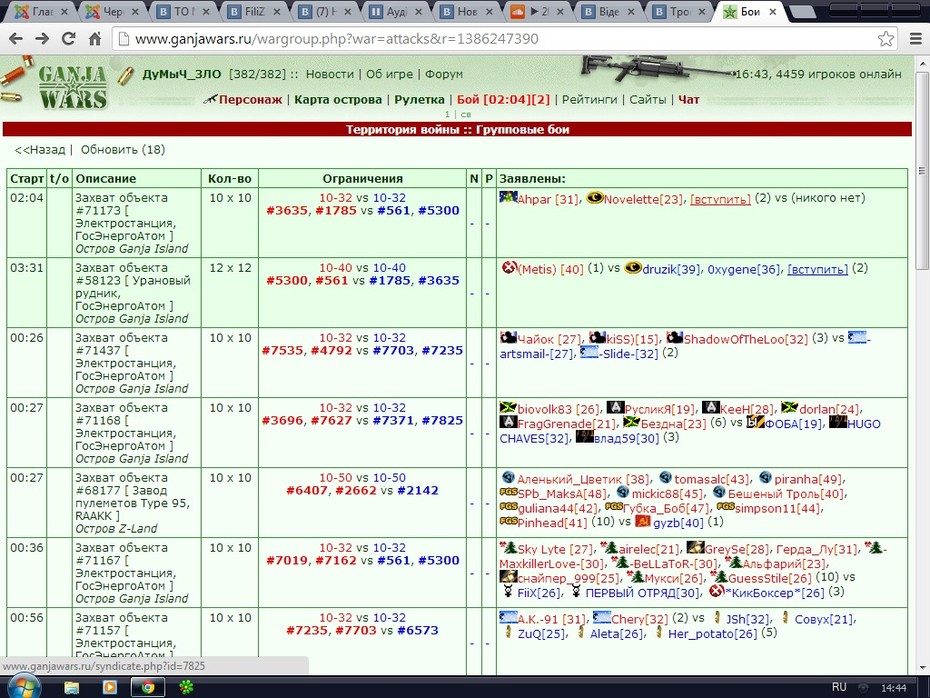Click Обновить refresh link
This screenshot has height=698, width=930.
123,149
